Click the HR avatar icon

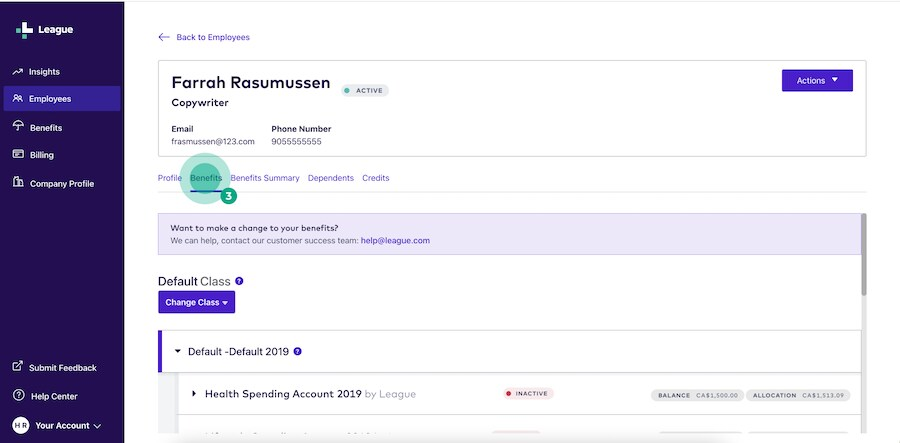pos(21,426)
